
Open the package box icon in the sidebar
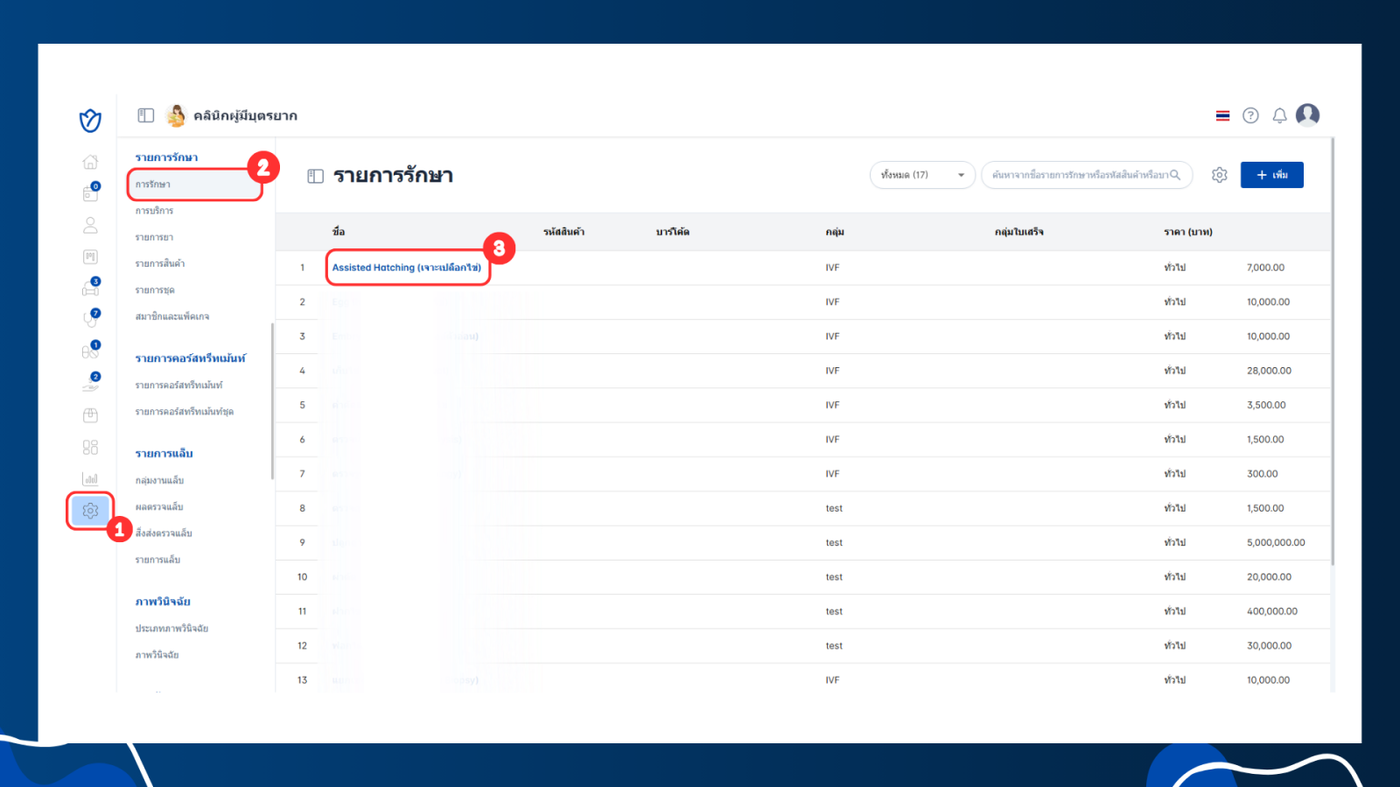tap(90, 415)
